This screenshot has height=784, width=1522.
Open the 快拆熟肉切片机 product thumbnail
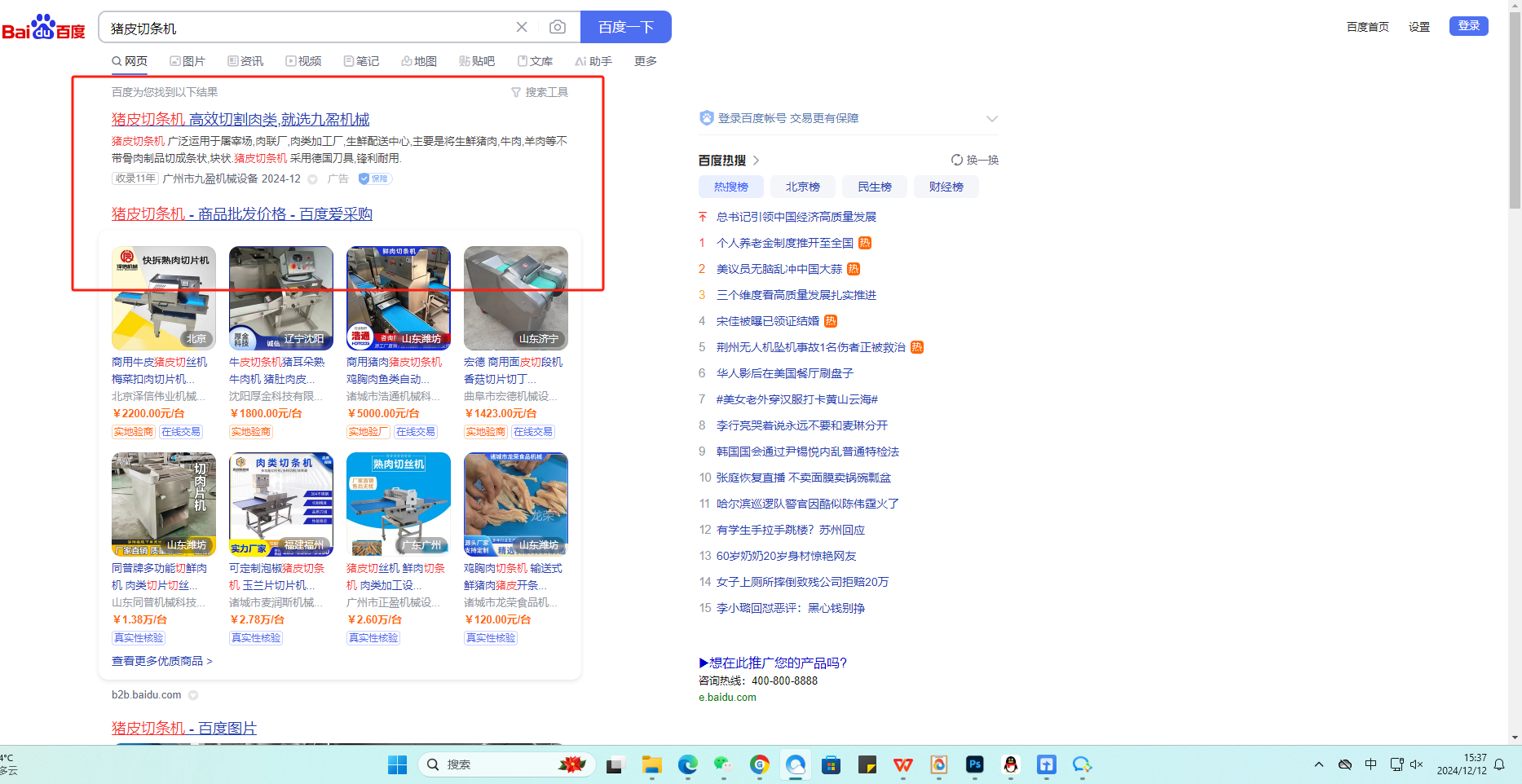point(164,298)
